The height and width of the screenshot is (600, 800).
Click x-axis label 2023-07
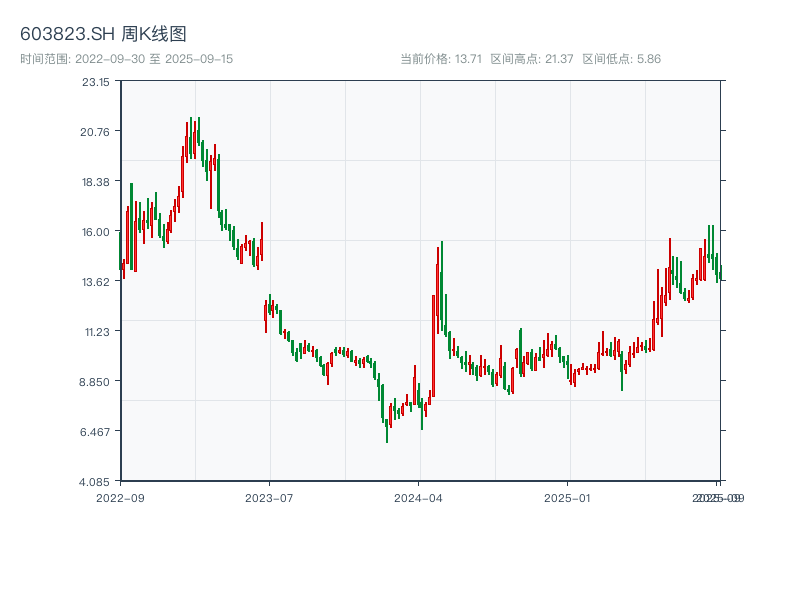[x=269, y=498]
